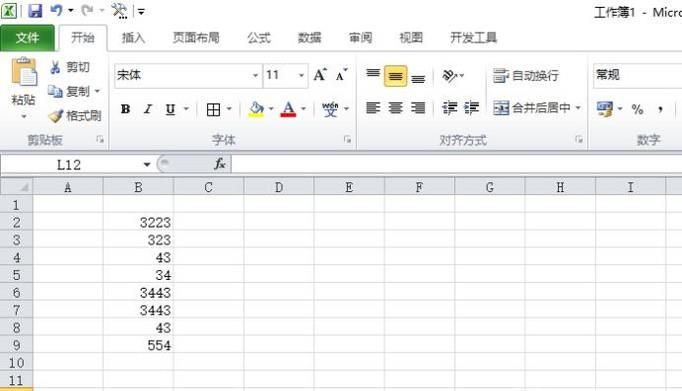
Task: Select column B header
Action: click(x=138, y=187)
